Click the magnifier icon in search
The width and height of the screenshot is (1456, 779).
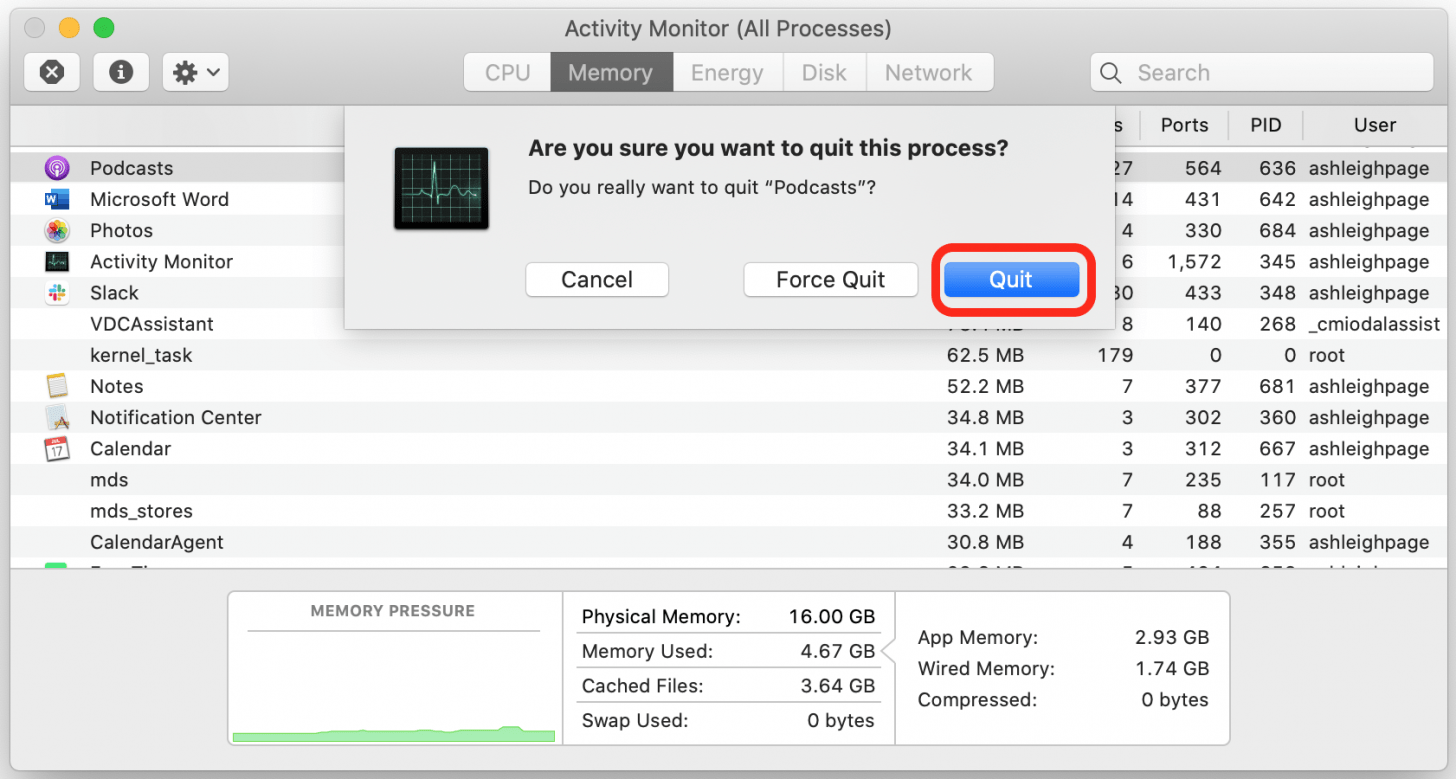[x=1110, y=72]
